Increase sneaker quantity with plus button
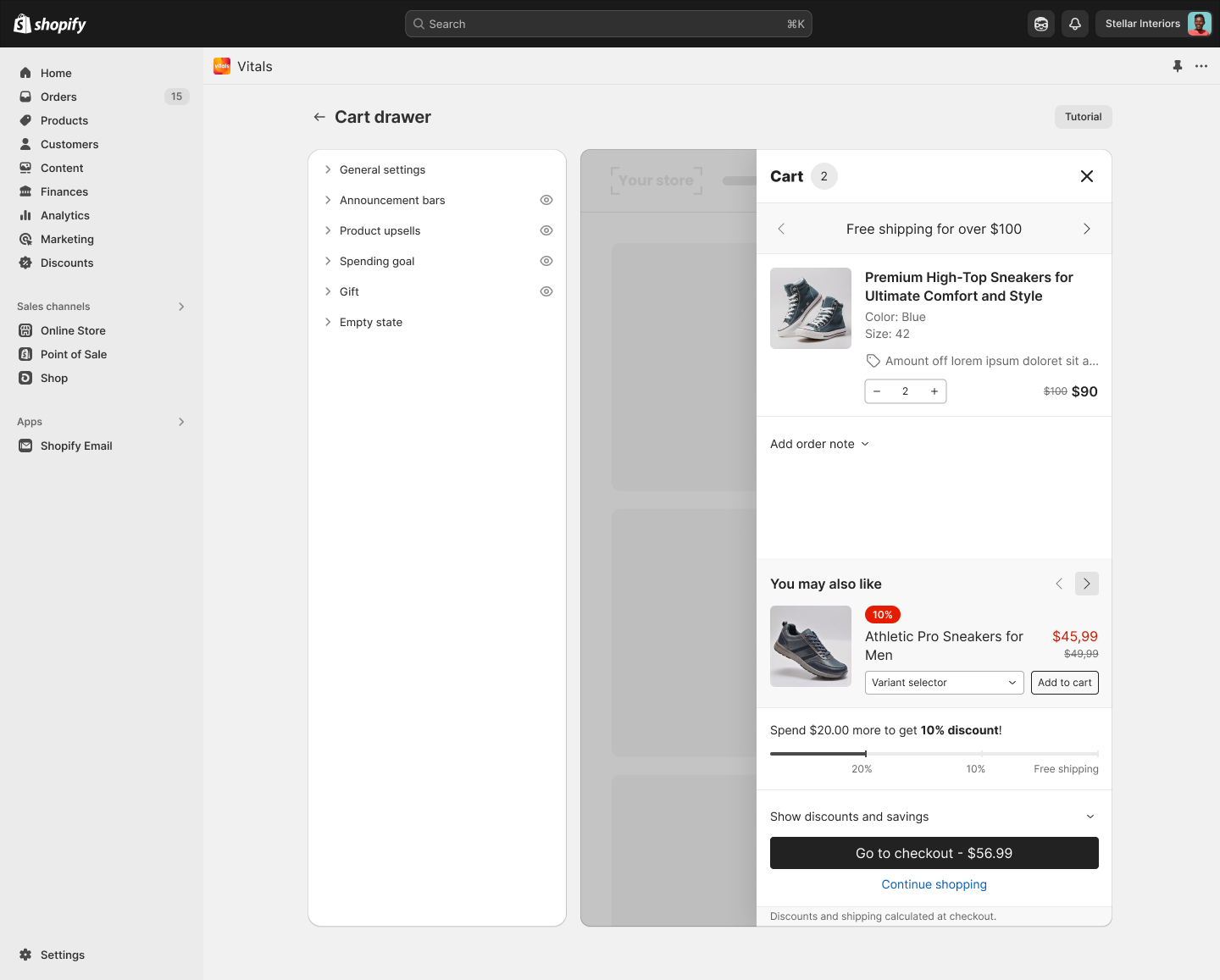Image resolution: width=1220 pixels, height=980 pixels. [x=934, y=391]
